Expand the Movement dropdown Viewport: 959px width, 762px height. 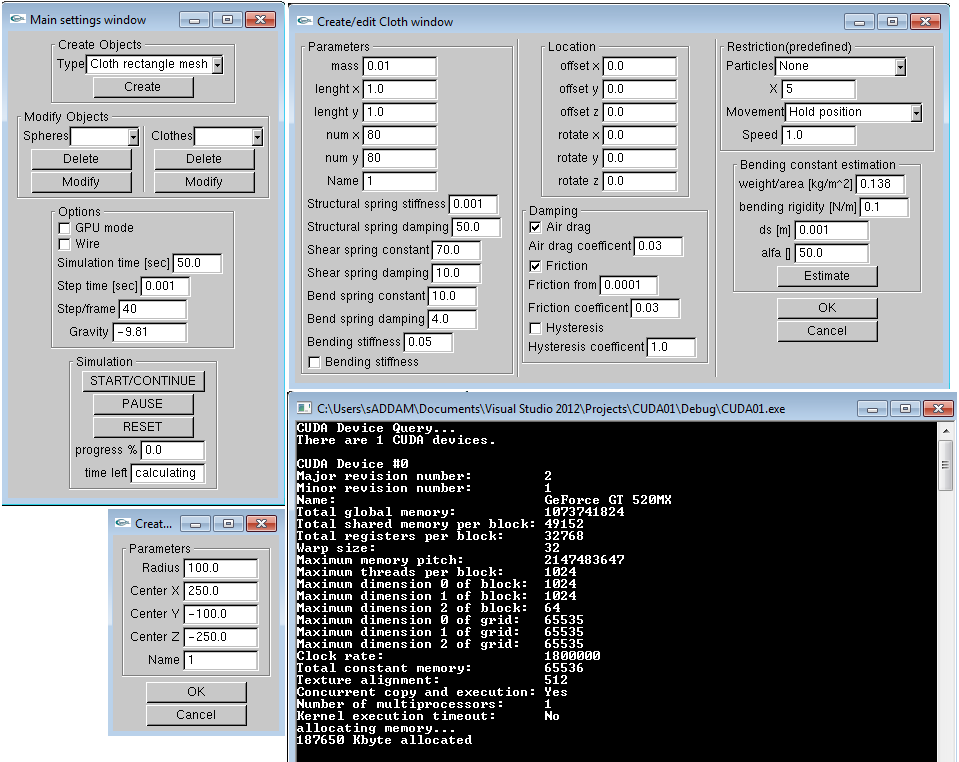click(x=916, y=113)
